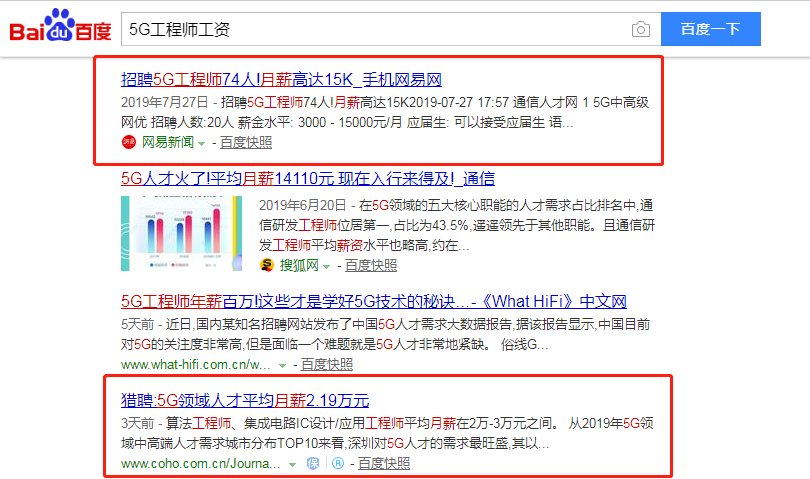810x479 pixels.
Task: Open the 网易新闻 source link
Action: click(x=167, y=142)
